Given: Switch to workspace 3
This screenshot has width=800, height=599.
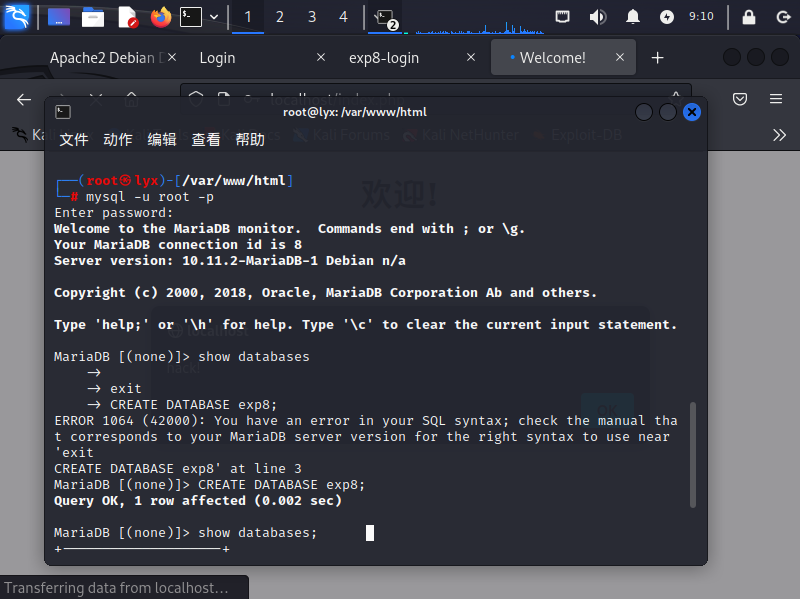Looking at the screenshot, I should pyautogui.click(x=312, y=17).
